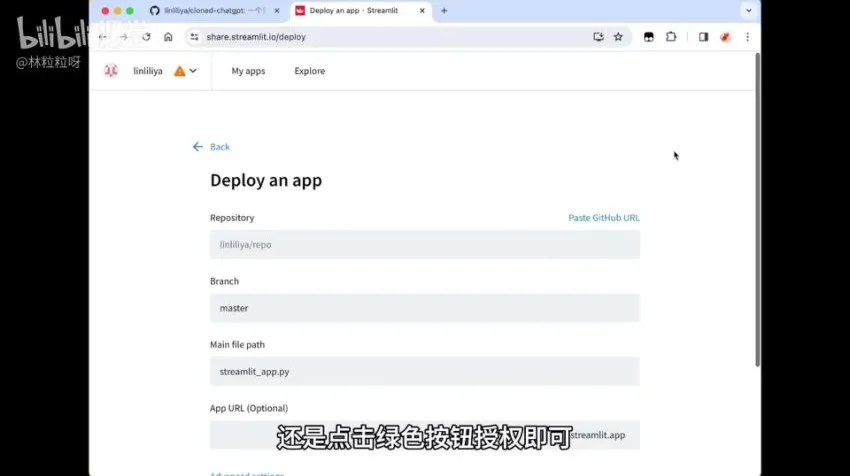Select the Deploy an app Streamlit tab

pyautogui.click(x=360, y=10)
